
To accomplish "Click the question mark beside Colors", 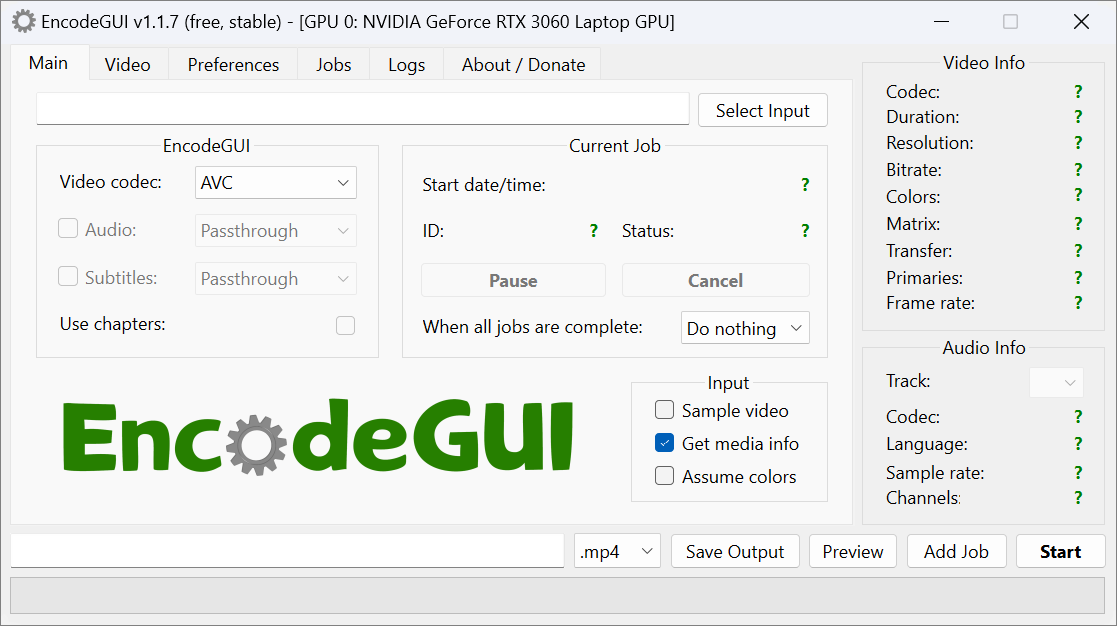I will point(1078,195).
